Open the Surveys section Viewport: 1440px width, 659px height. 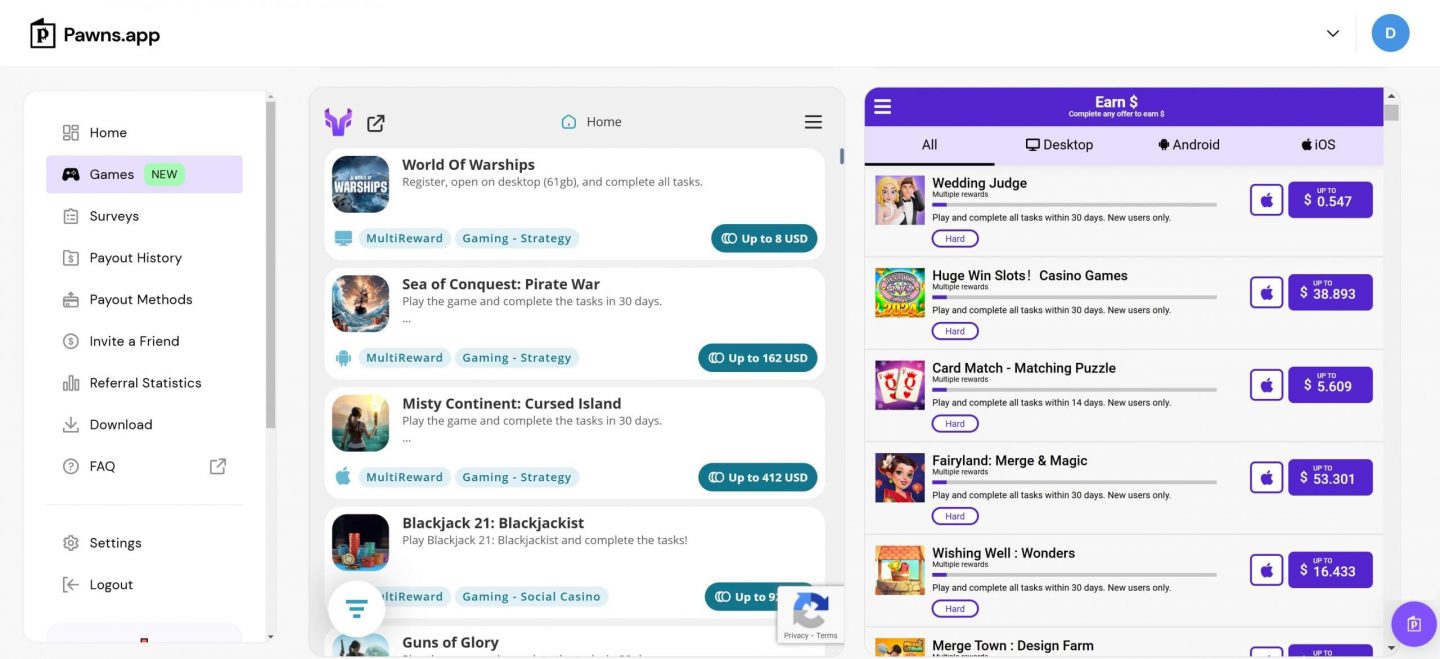click(114, 215)
